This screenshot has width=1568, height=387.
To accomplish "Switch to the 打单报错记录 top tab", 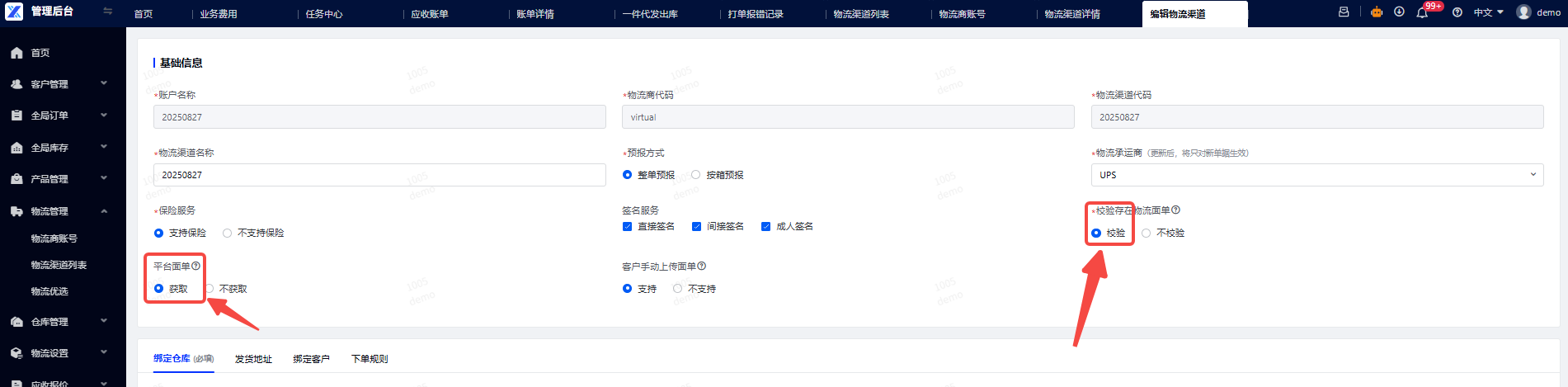I will (x=756, y=14).
